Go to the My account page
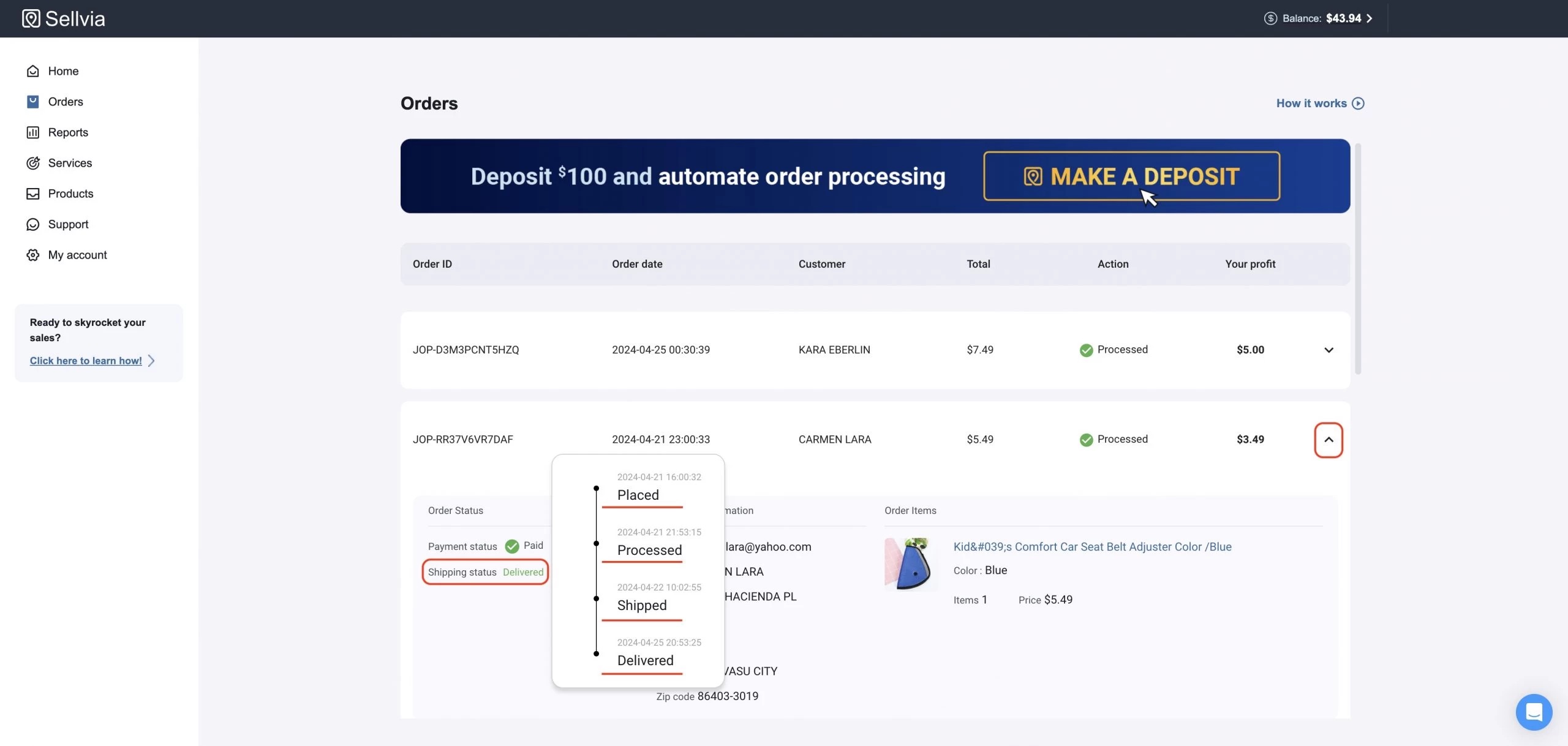The width and height of the screenshot is (1568, 746). [x=77, y=255]
